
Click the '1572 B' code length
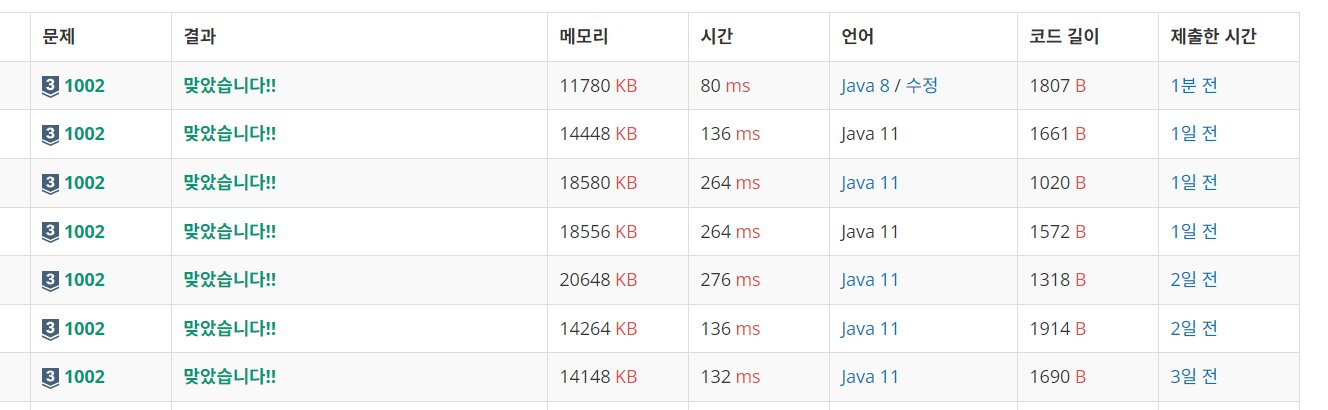pyautogui.click(x=1057, y=232)
